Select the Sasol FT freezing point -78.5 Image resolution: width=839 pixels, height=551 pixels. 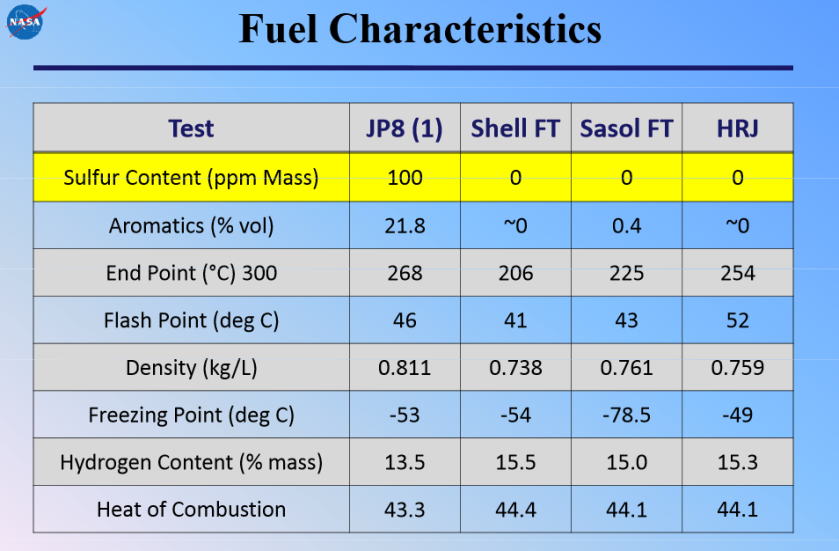coord(627,414)
